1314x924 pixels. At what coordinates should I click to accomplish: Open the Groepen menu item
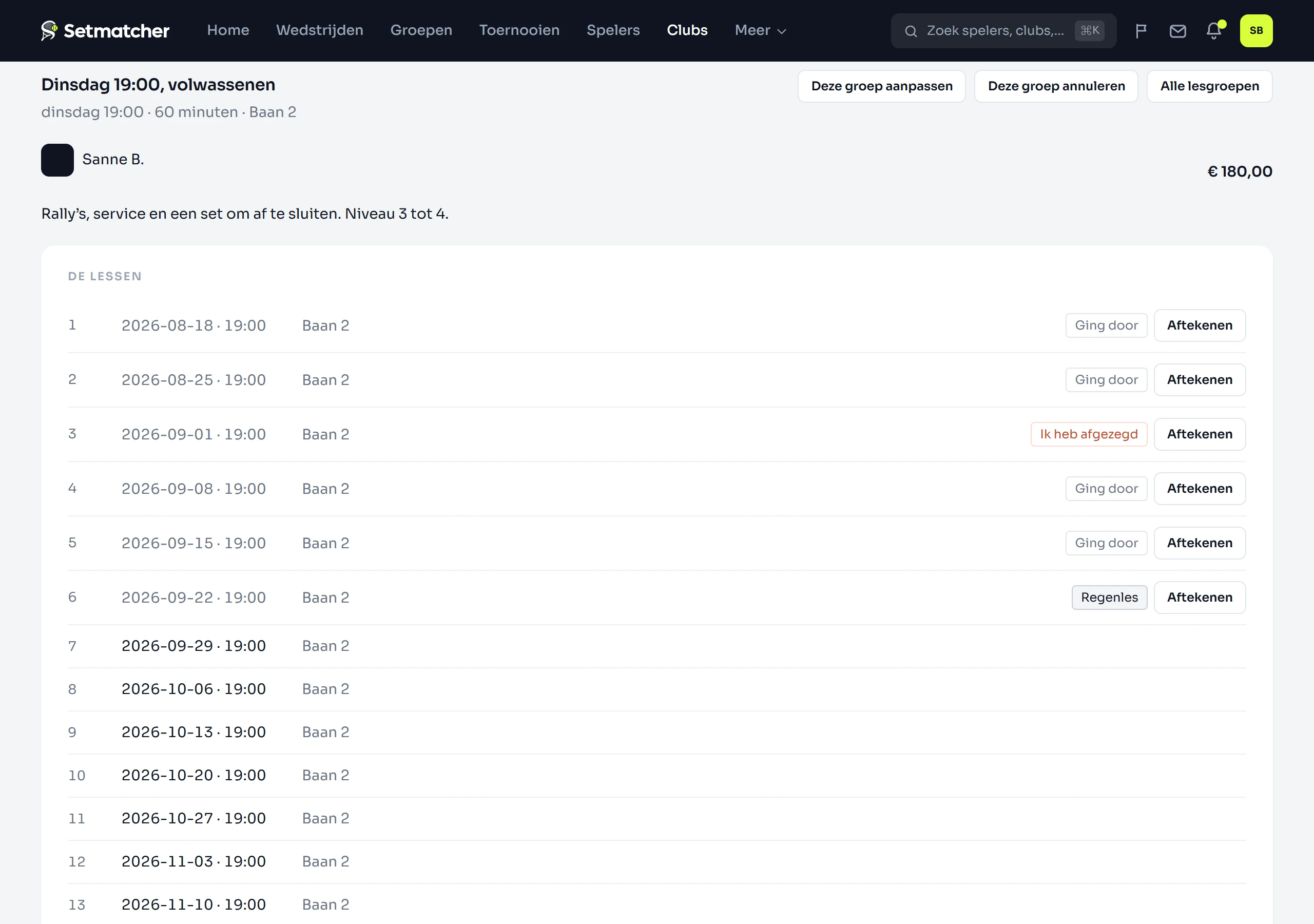(x=421, y=30)
